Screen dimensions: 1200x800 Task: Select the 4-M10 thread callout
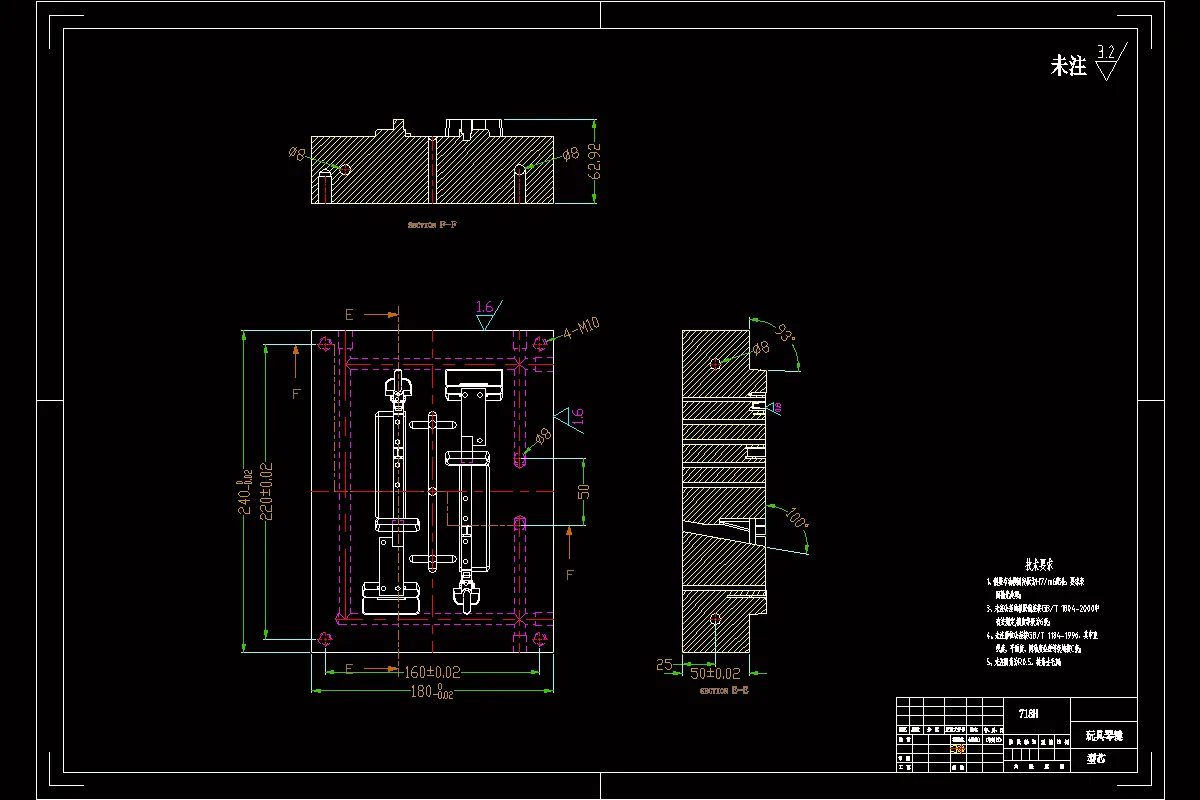582,330
